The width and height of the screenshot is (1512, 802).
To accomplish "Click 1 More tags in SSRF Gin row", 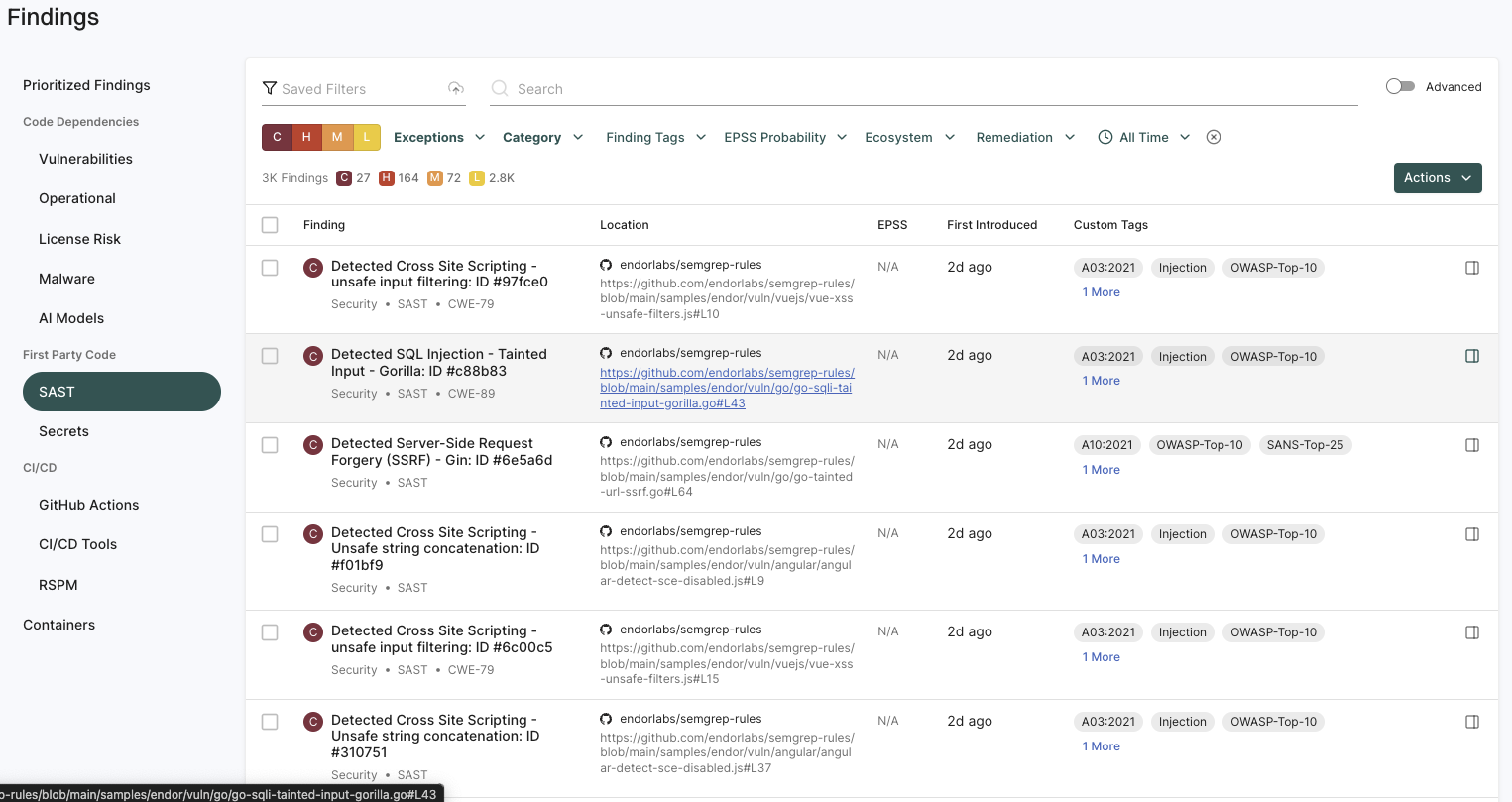I will [x=1101, y=470].
